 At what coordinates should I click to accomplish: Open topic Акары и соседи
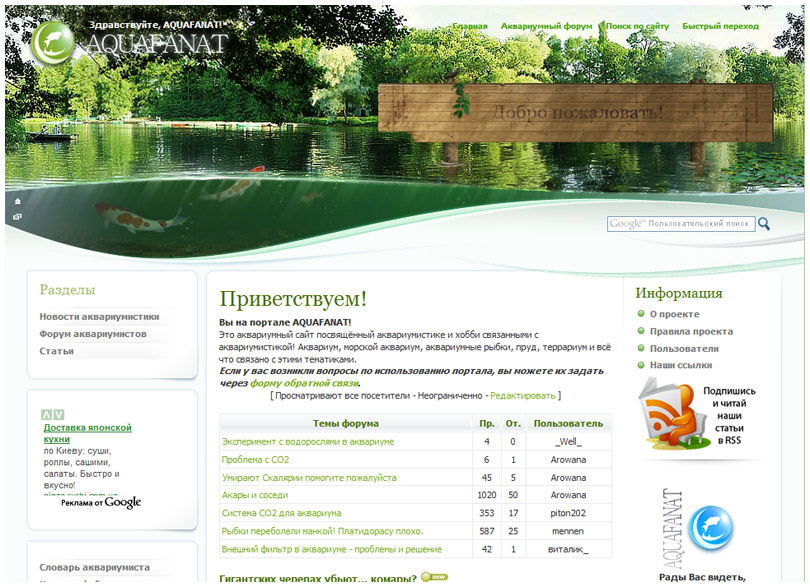click(255, 495)
